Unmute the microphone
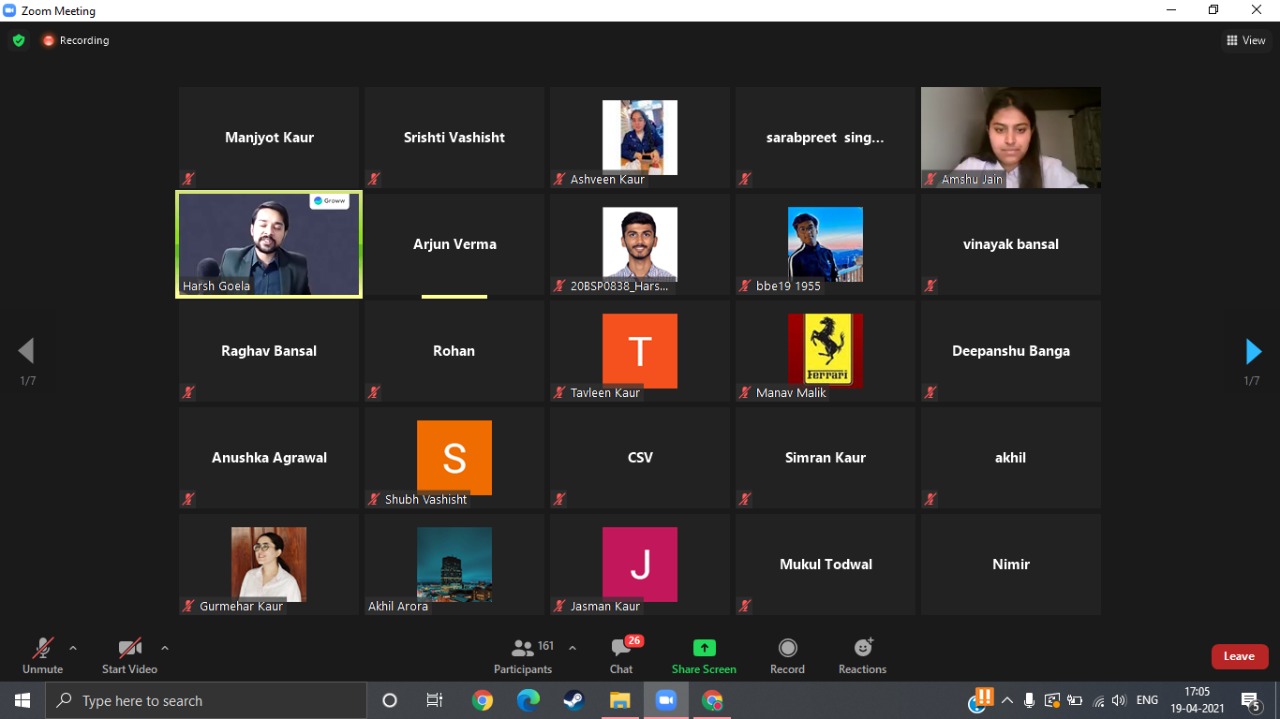 [x=42, y=656]
